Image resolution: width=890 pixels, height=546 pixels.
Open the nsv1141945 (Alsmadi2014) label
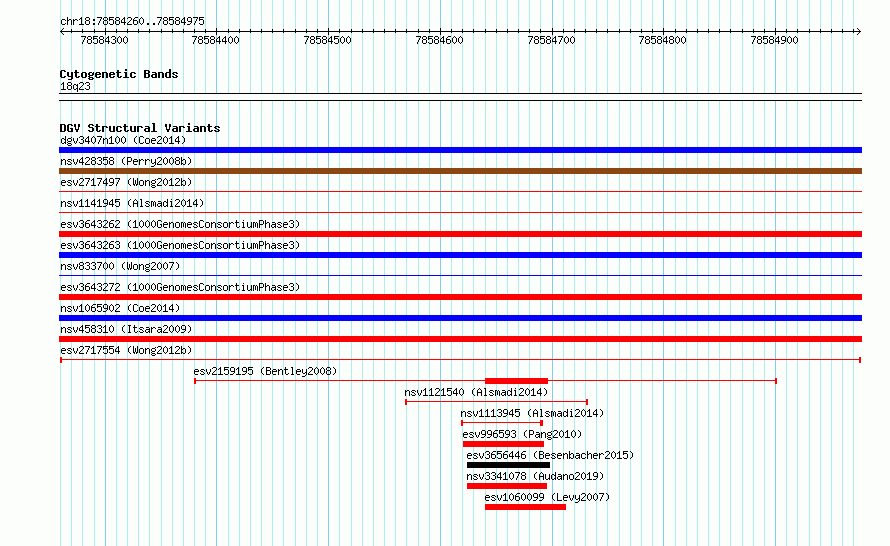point(132,203)
